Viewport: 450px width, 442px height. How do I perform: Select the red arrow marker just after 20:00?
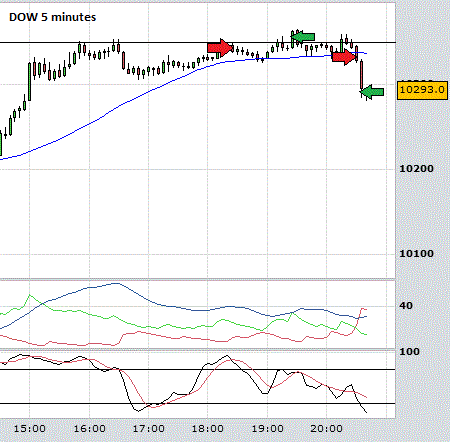[x=345, y=57]
